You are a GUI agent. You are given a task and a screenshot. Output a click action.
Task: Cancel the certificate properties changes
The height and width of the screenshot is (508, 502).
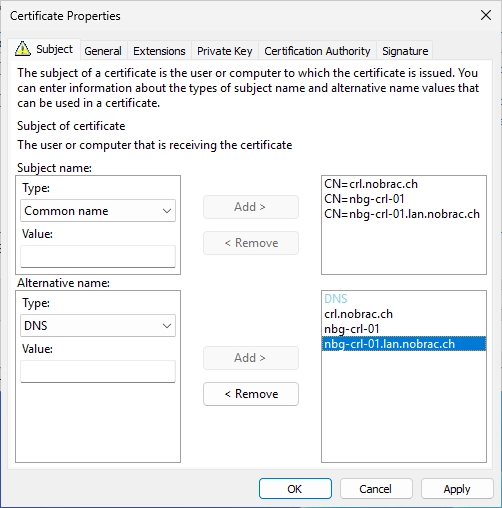point(376,489)
